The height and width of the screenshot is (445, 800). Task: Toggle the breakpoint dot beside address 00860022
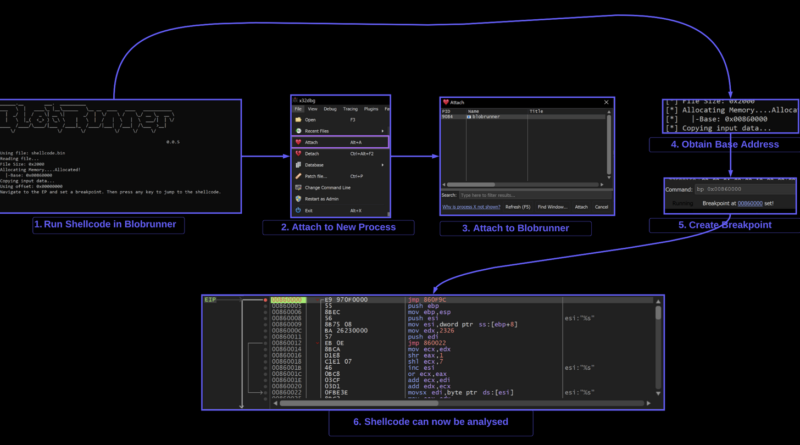[x=265, y=392]
